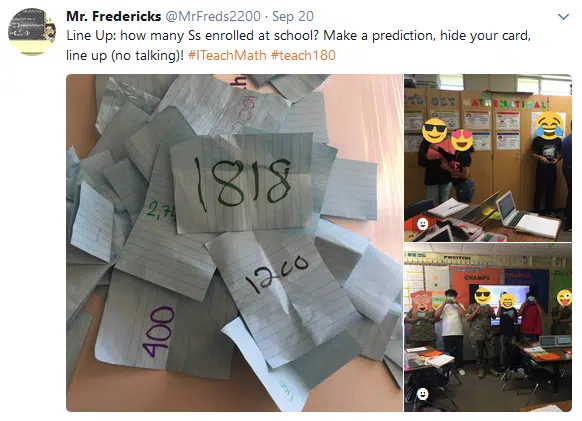The image size is (582, 421).
Task: Click the laughing-crying emoji in top photo
Action: click(x=549, y=125)
